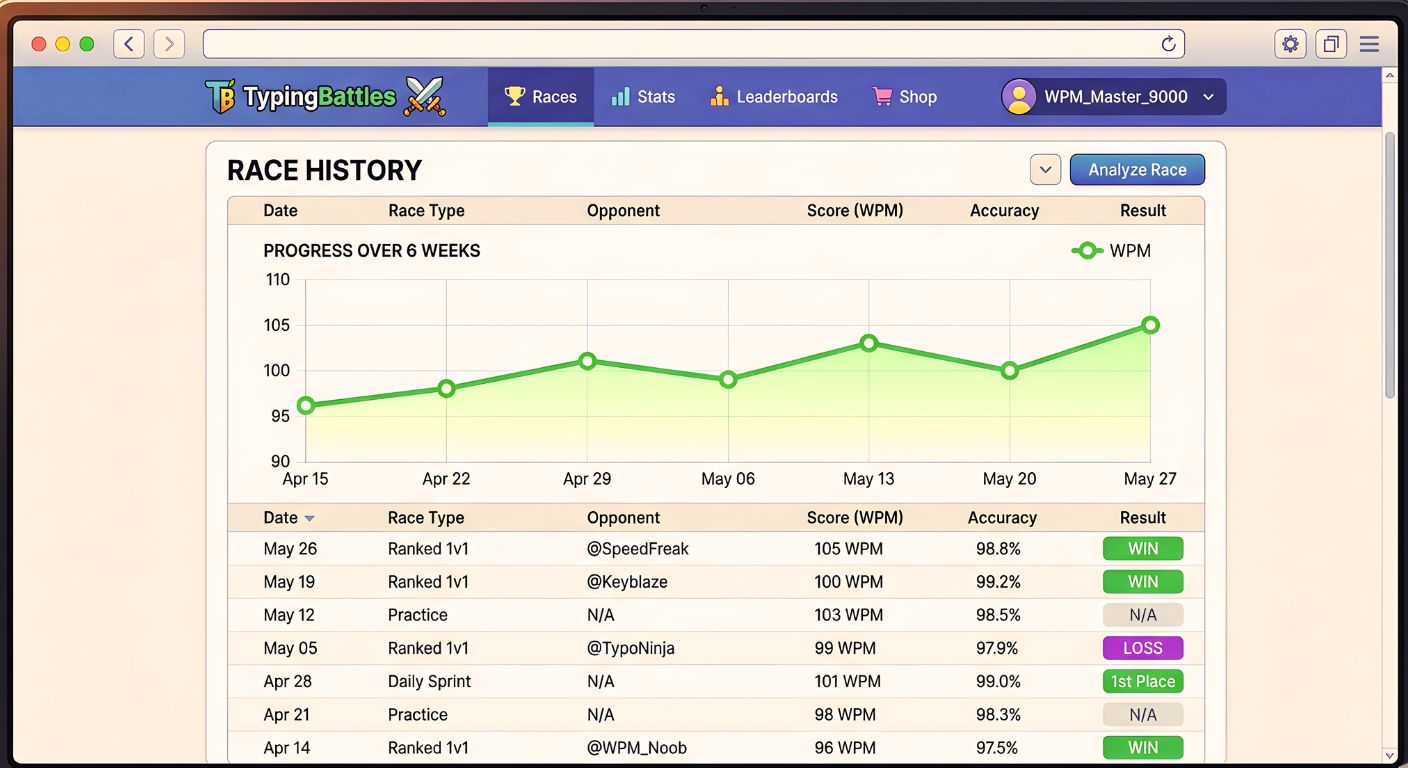Click the Analyze Race button

[x=1137, y=170]
